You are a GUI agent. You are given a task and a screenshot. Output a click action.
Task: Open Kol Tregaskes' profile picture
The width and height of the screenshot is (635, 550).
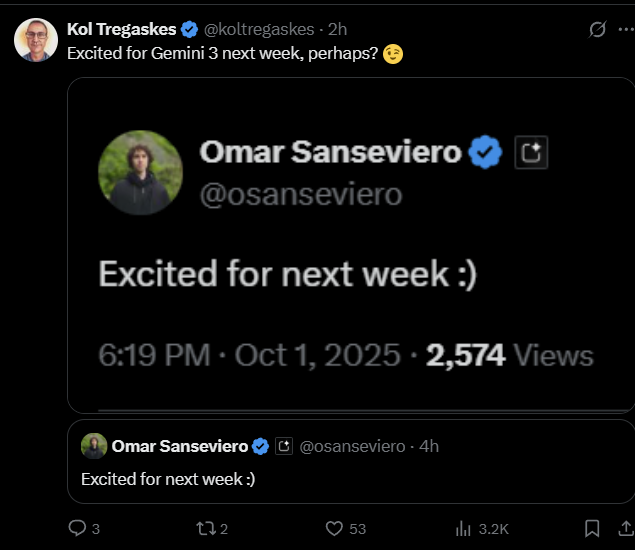(x=35, y=40)
